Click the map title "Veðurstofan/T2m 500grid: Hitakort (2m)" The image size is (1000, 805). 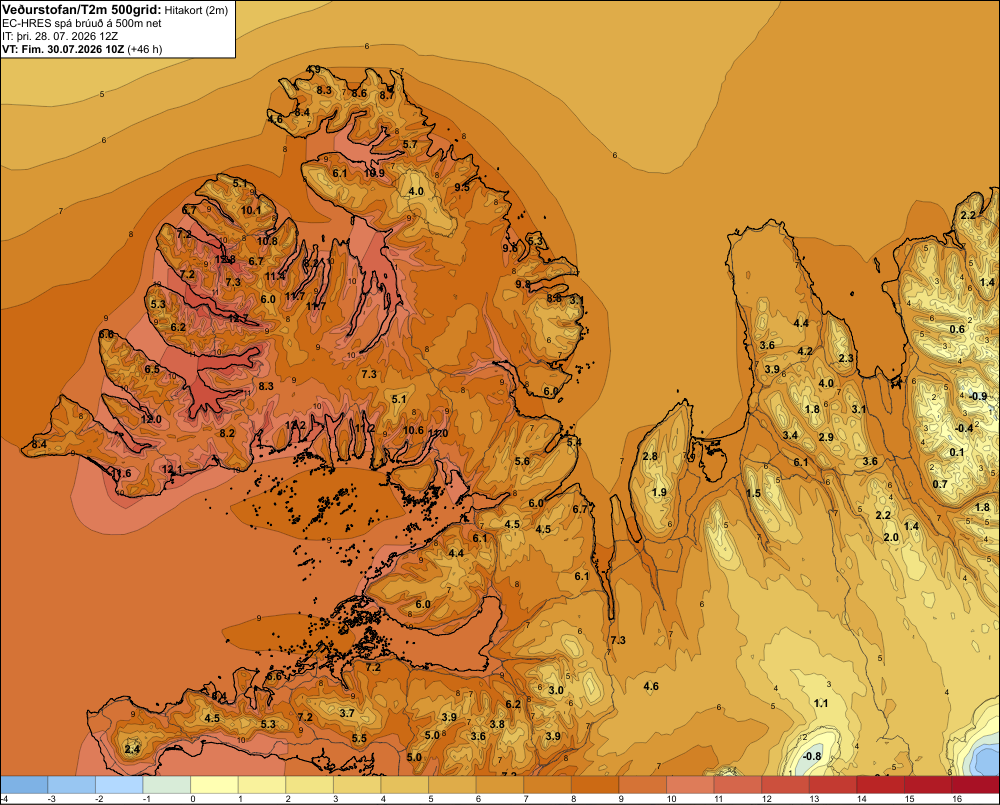tap(114, 9)
